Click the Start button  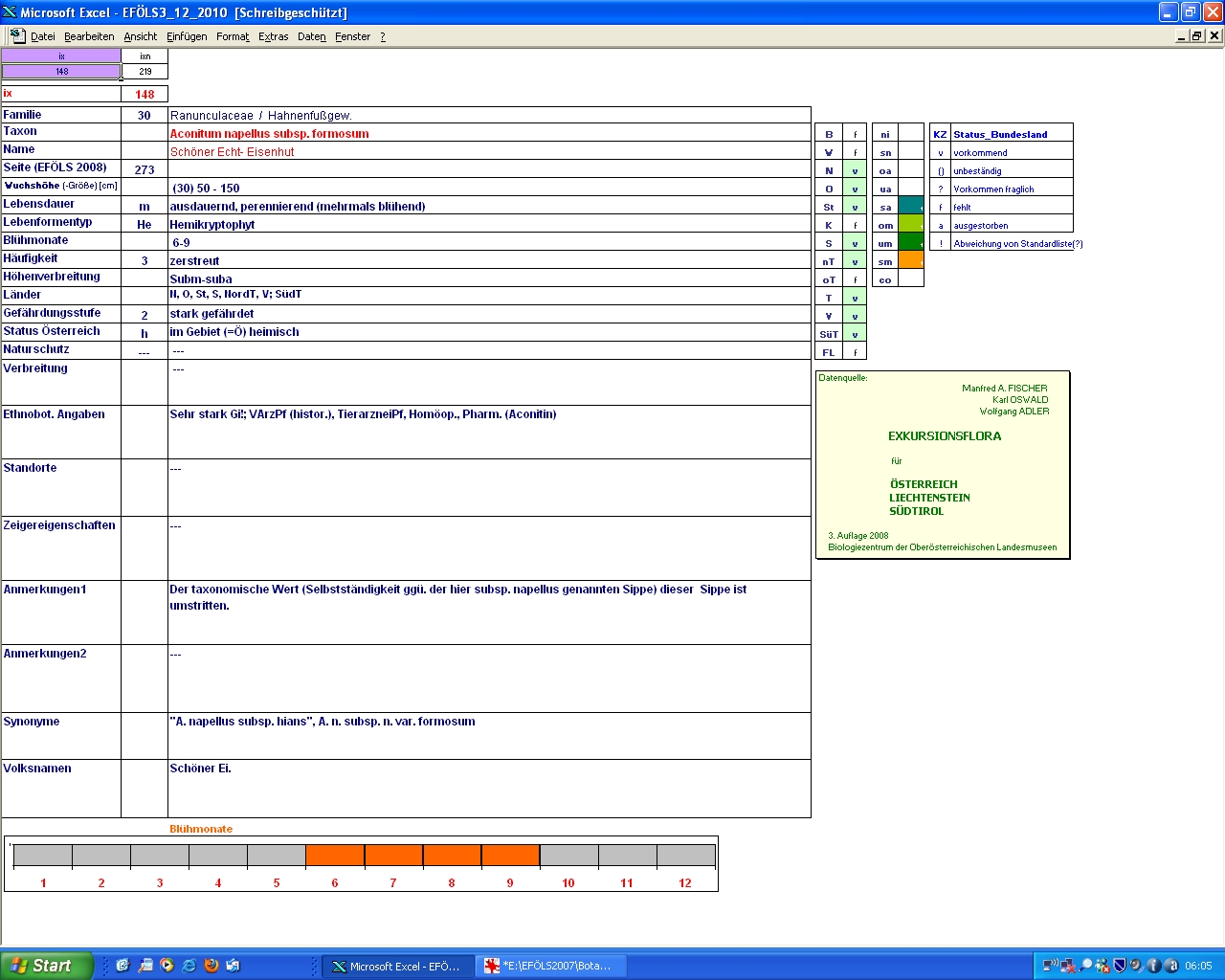[x=46, y=966]
